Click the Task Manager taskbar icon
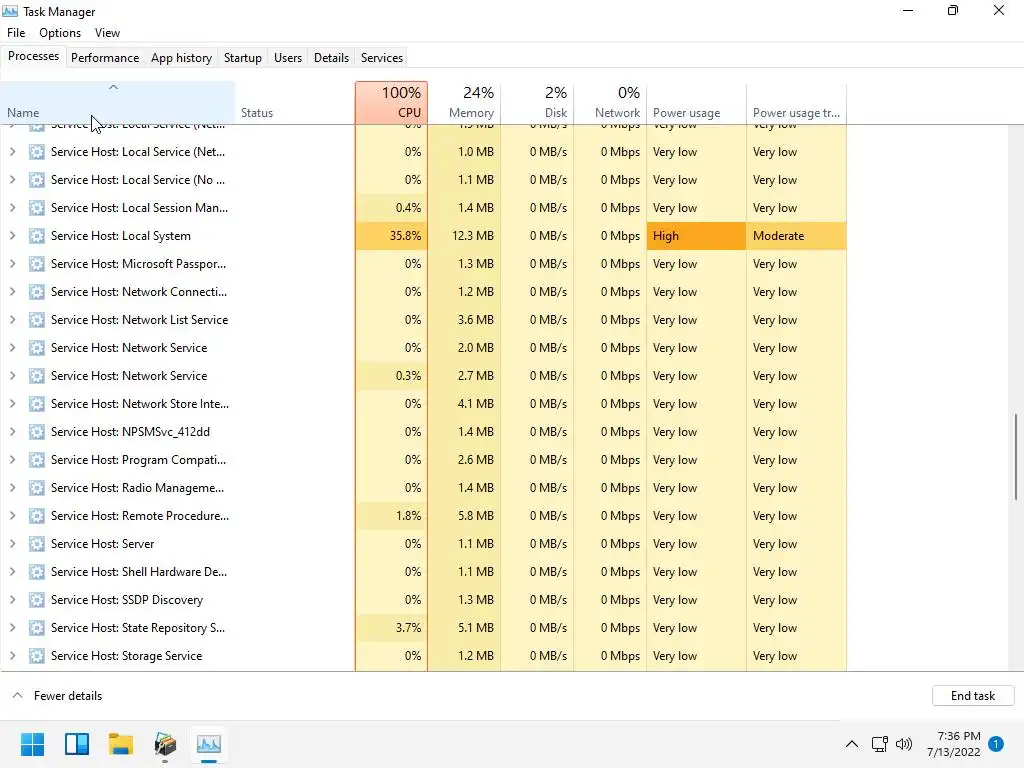Screen dimensions: 1024x768 (x=209, y=744)
